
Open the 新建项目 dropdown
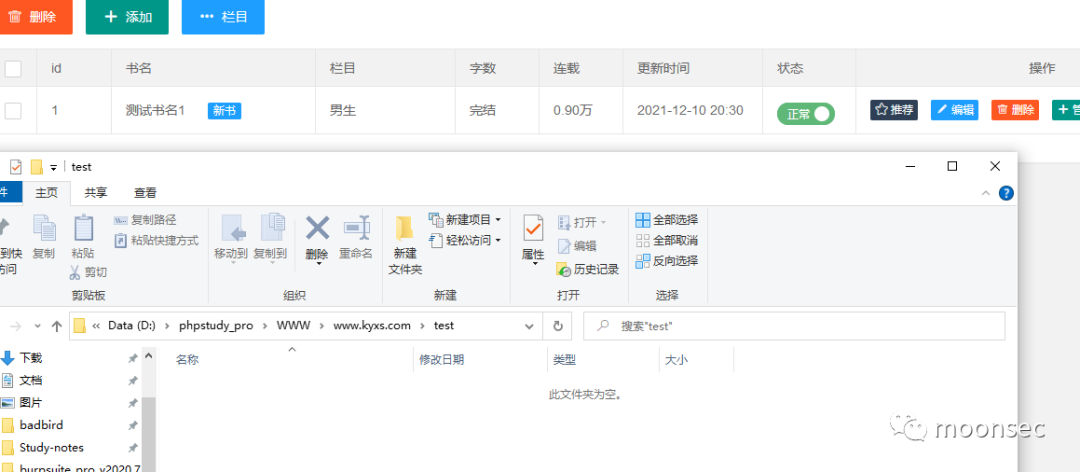click(465, 220)
